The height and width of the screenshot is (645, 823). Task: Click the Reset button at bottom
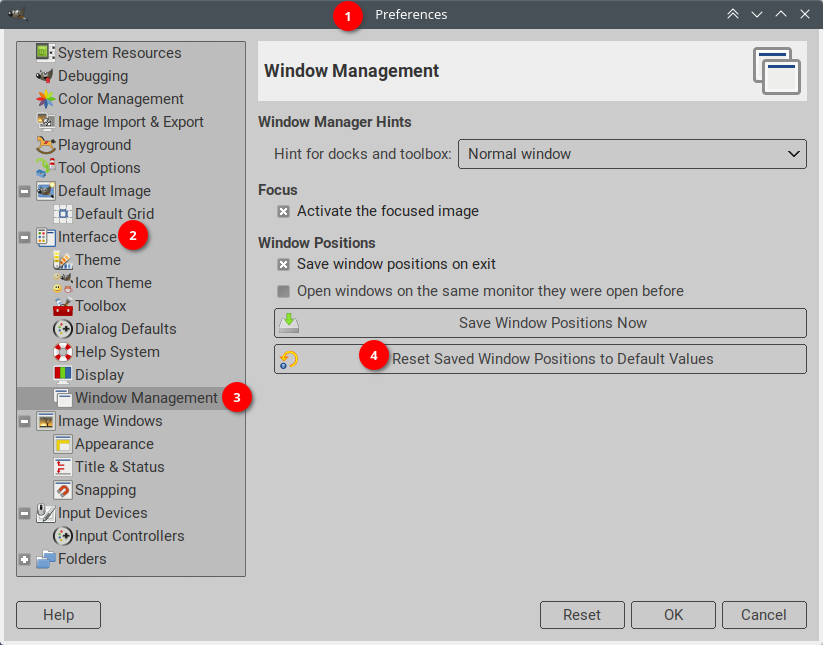click(582, 615)
